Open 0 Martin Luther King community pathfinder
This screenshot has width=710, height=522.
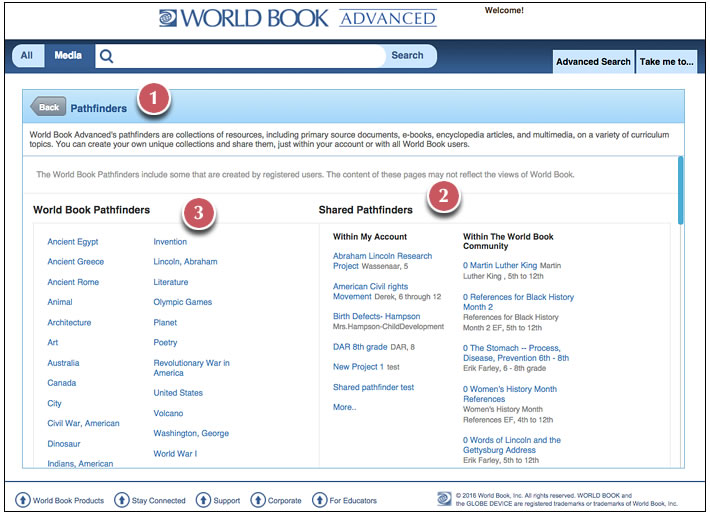coord(500,265)
